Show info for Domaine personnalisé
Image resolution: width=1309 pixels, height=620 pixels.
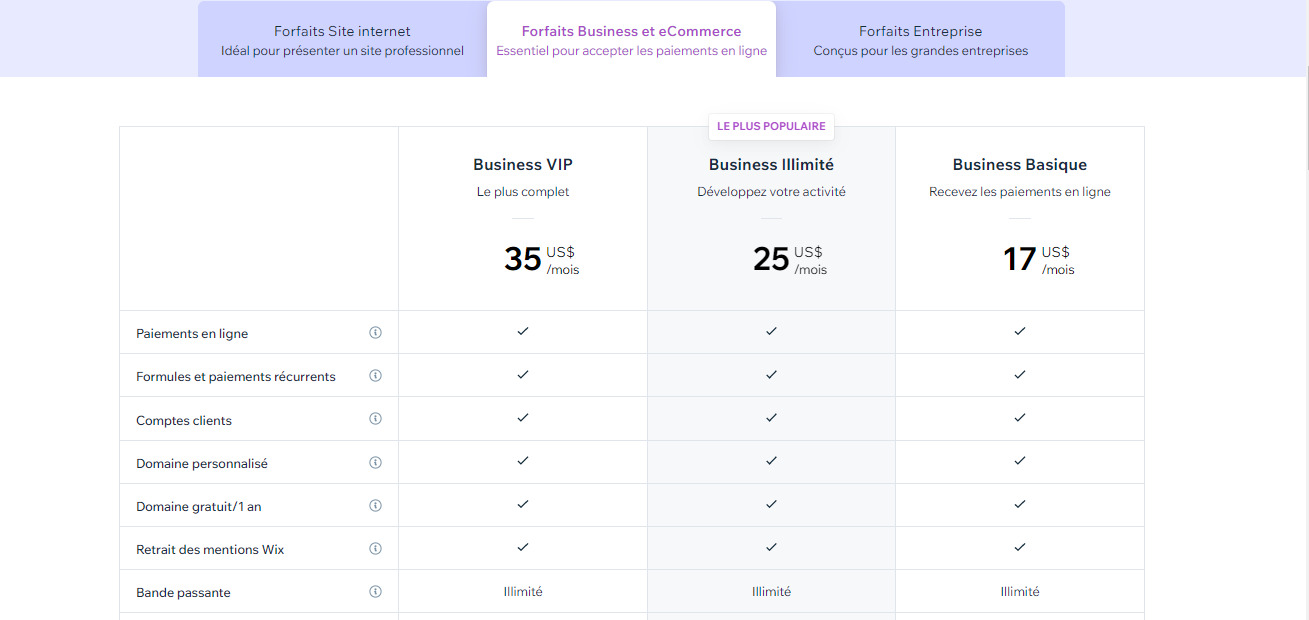click(376, 462)
